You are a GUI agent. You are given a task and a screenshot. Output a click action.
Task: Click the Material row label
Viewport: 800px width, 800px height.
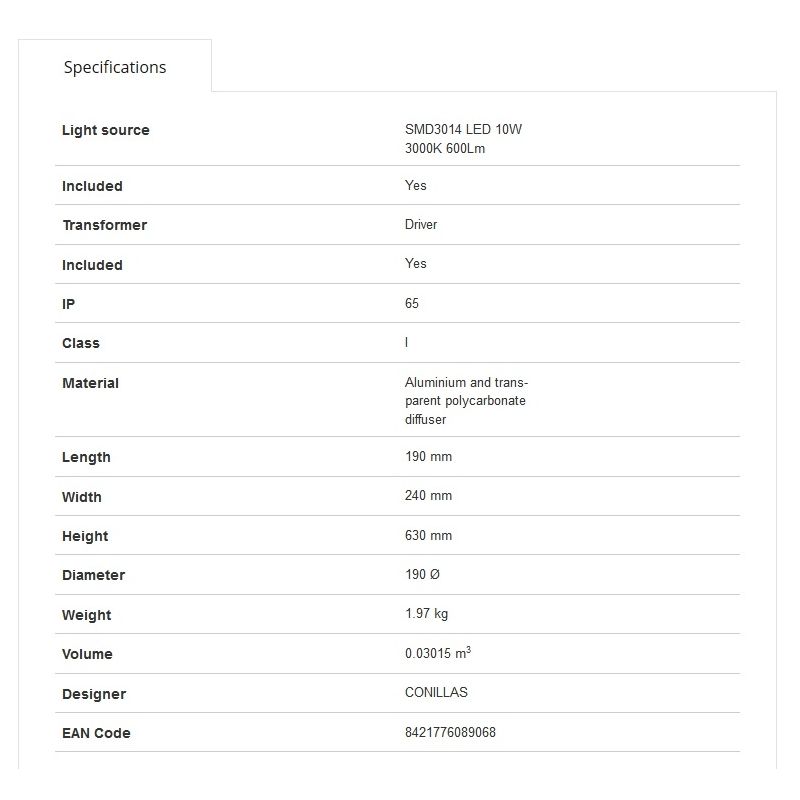90,383
